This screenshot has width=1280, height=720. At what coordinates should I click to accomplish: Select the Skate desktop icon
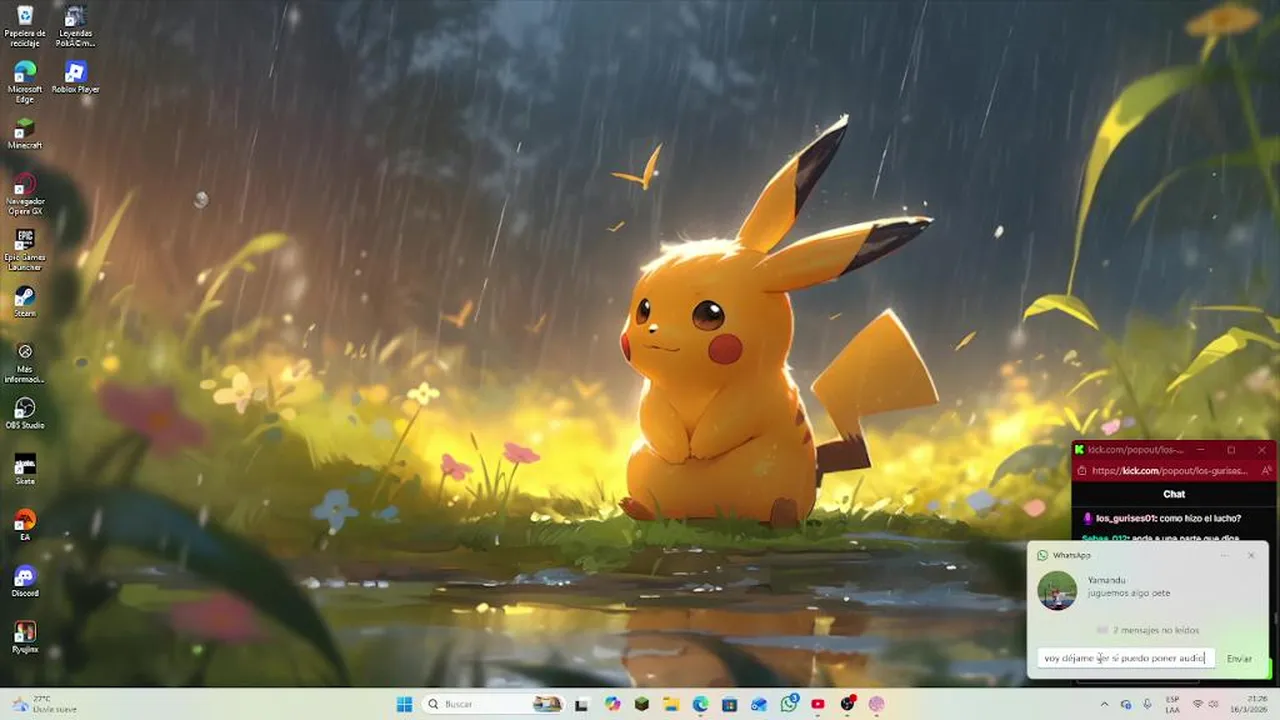[25, 469]
